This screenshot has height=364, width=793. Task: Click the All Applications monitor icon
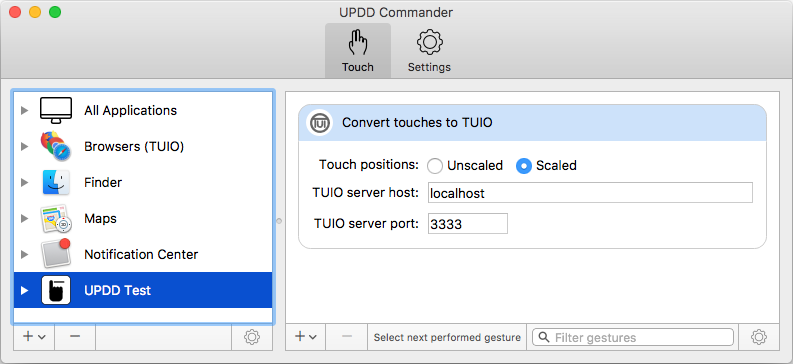pos(56,110)
